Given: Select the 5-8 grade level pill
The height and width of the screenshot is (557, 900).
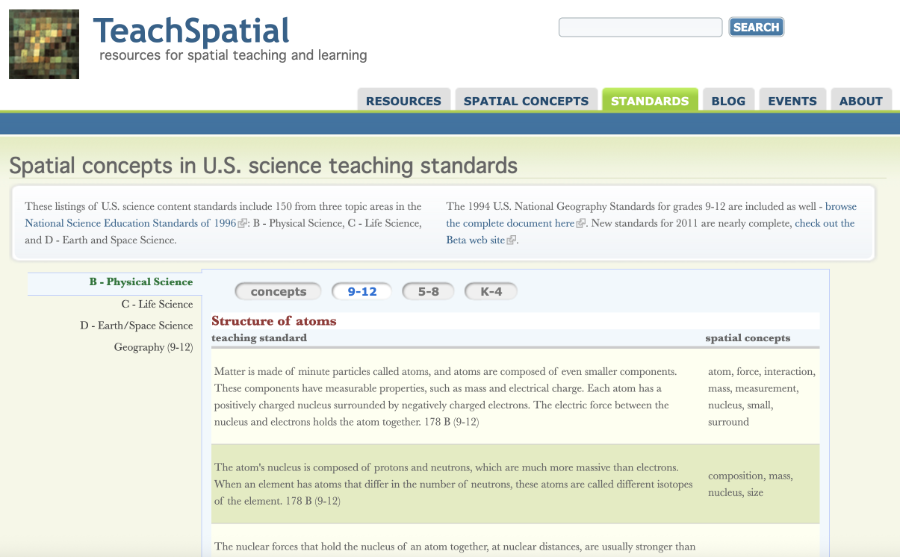Looking at the screenshot, I should pos(428,292).
